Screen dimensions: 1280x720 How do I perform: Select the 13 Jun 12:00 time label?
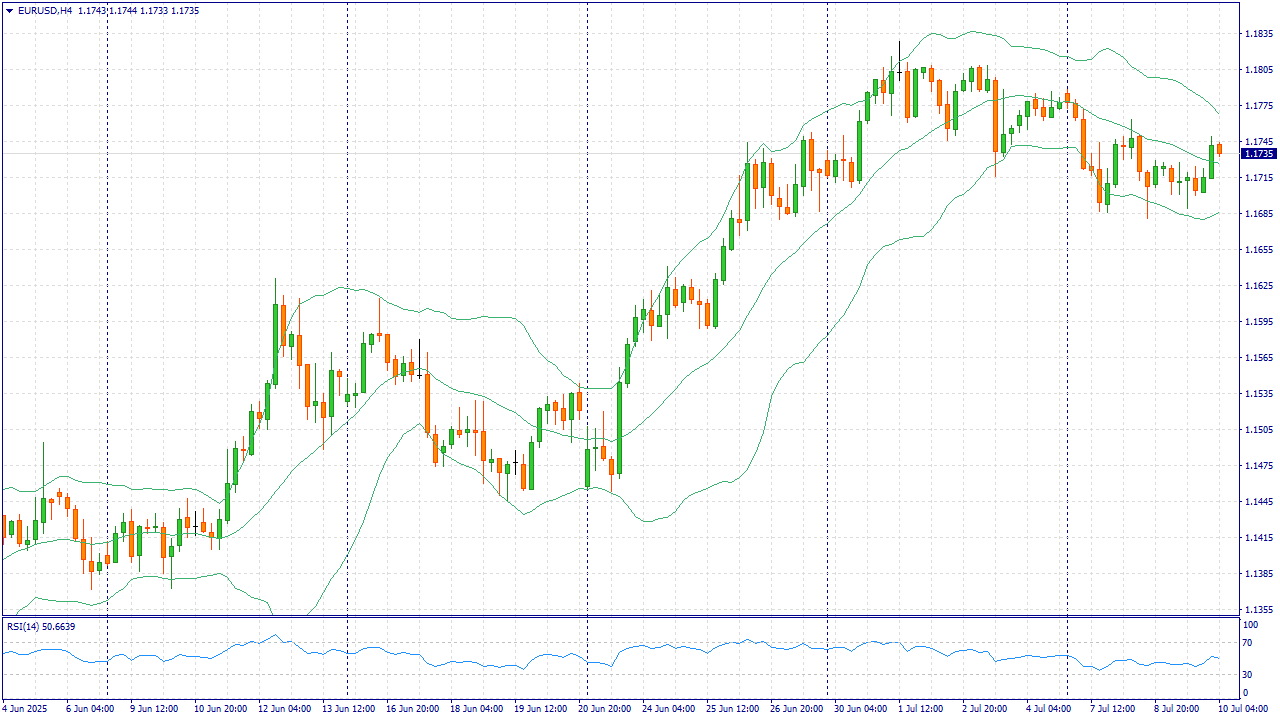348,709
